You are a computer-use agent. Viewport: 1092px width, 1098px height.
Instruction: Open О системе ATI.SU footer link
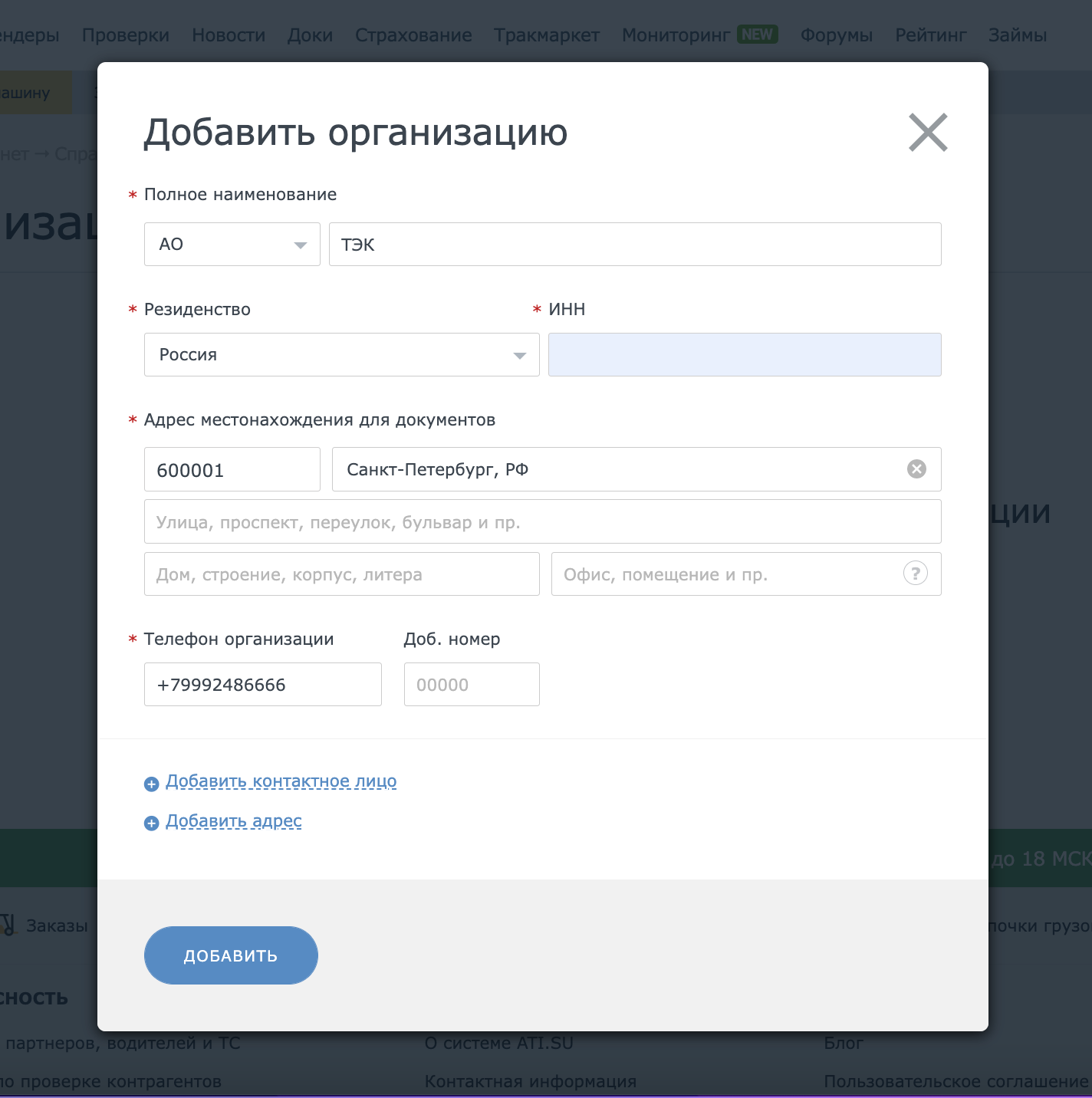click(x=499, y=1043)
